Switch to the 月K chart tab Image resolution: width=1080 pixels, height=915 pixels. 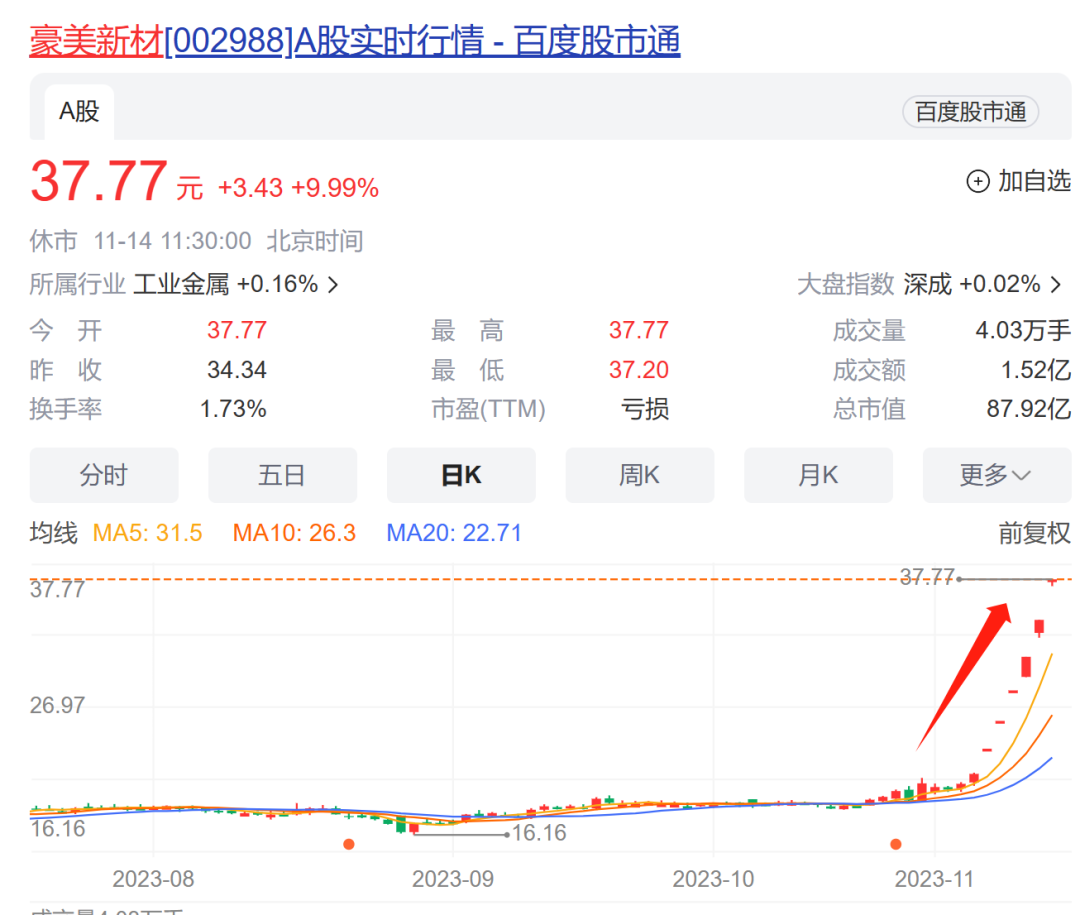[818, 475]
